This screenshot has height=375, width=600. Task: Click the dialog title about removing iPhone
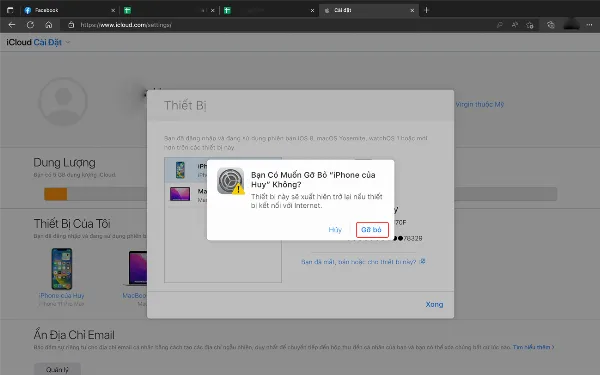(313, 179)
